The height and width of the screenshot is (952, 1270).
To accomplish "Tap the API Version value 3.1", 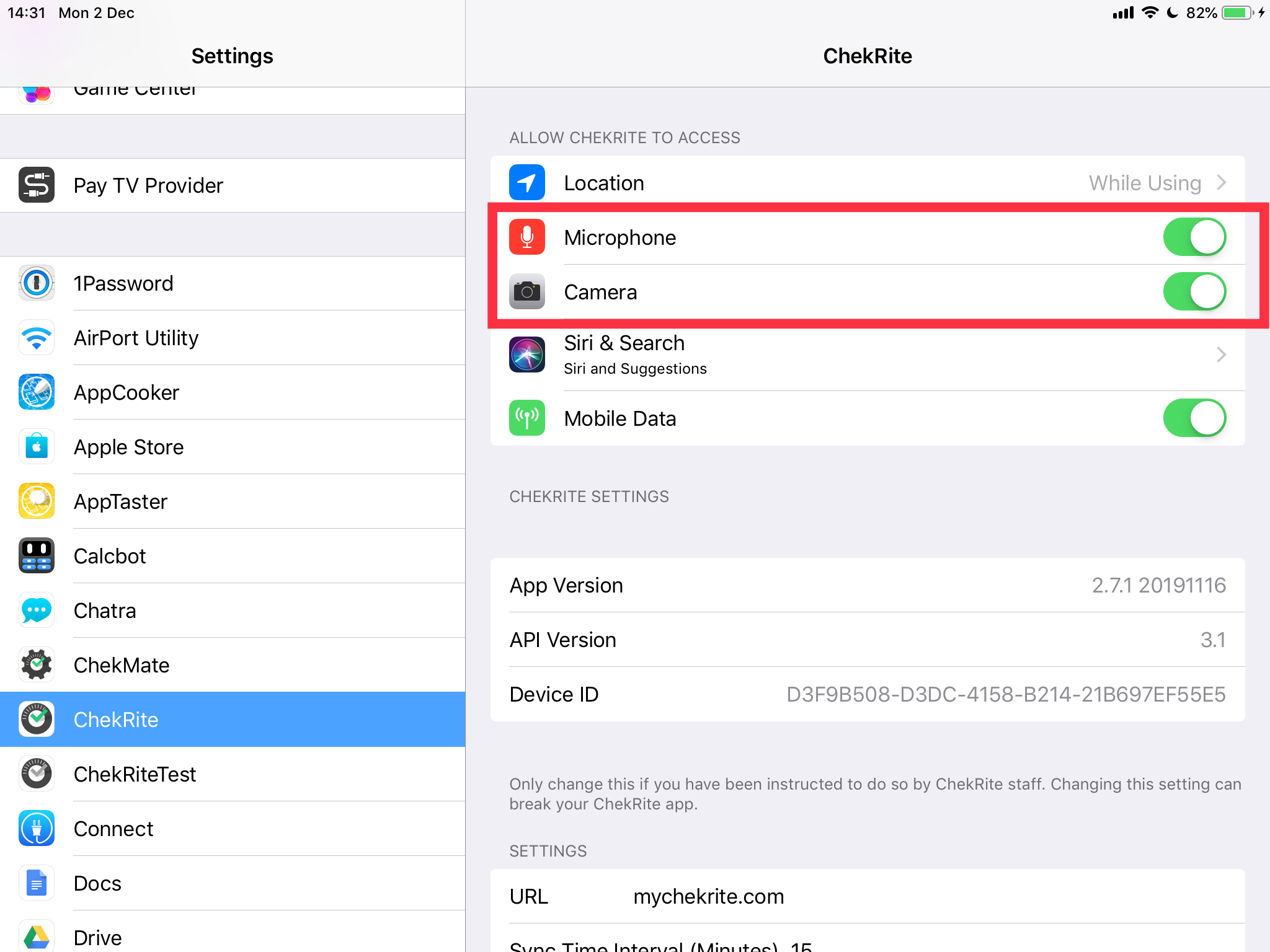I will [x=1213, y=640].
